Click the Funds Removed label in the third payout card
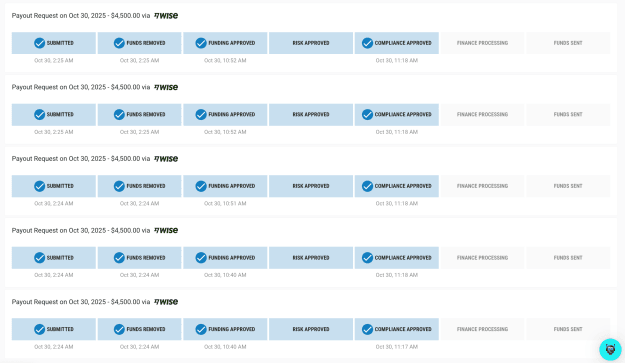This screenshot has width=625, height=363. (146, 186)
